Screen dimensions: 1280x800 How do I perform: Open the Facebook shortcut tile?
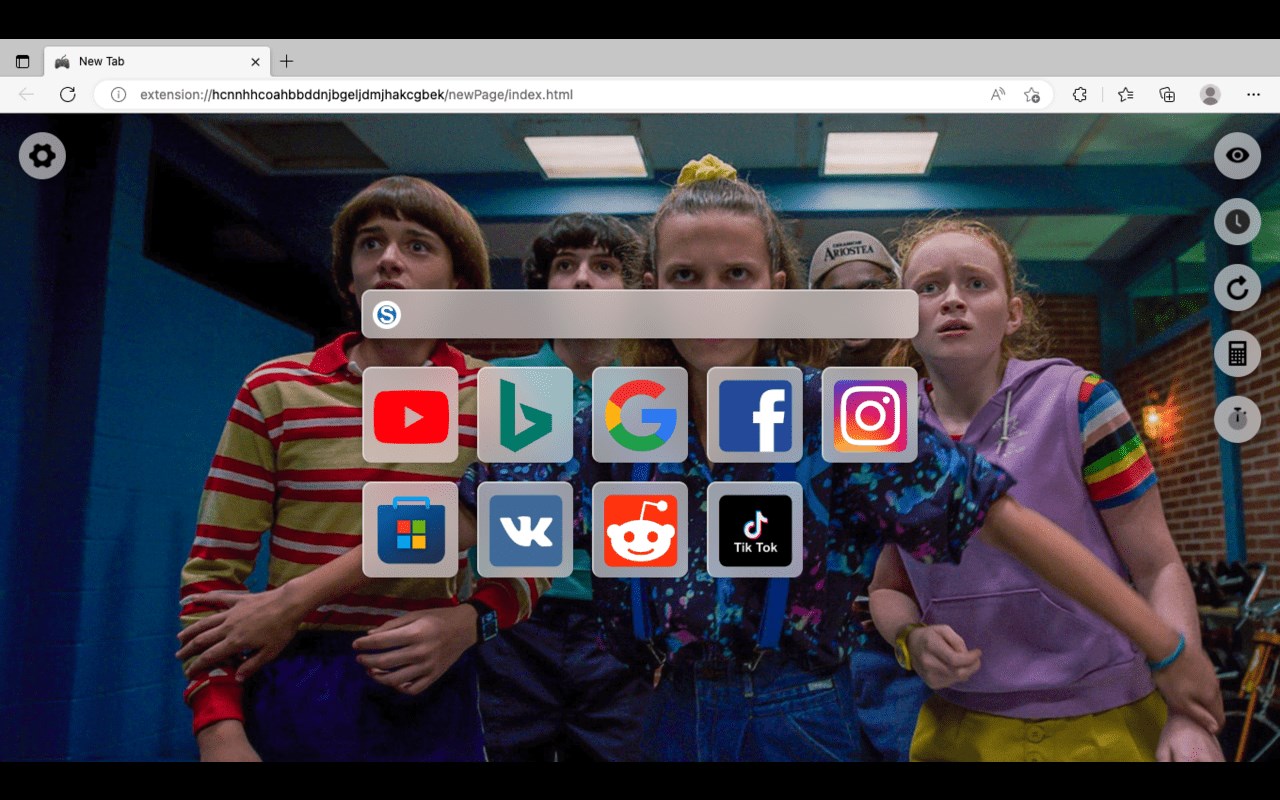[x=755, y=415]
